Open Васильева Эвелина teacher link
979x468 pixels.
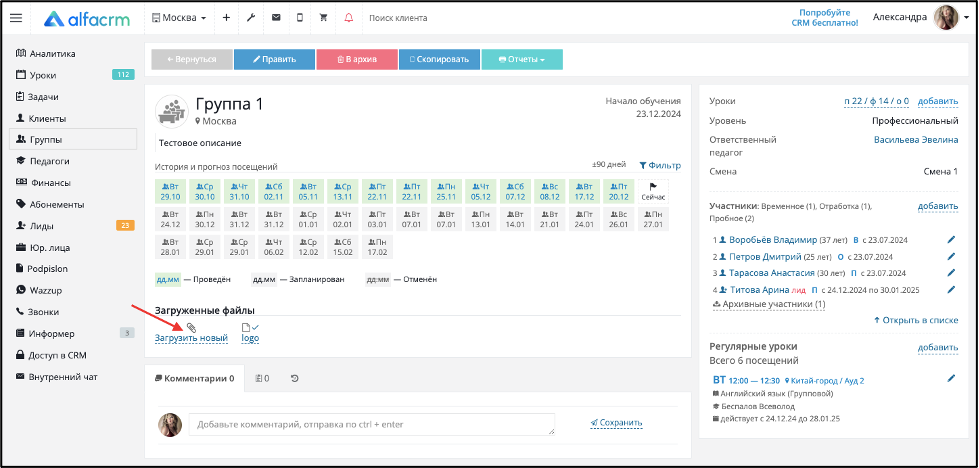[916, 140]
